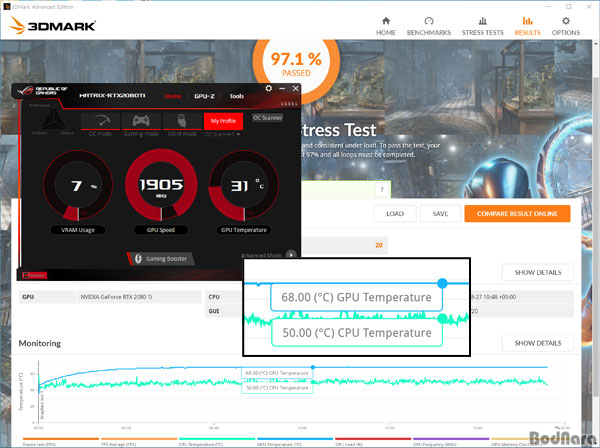Toggle the GPU Load legend item
The image size is (600, 448).
(373, 442)
